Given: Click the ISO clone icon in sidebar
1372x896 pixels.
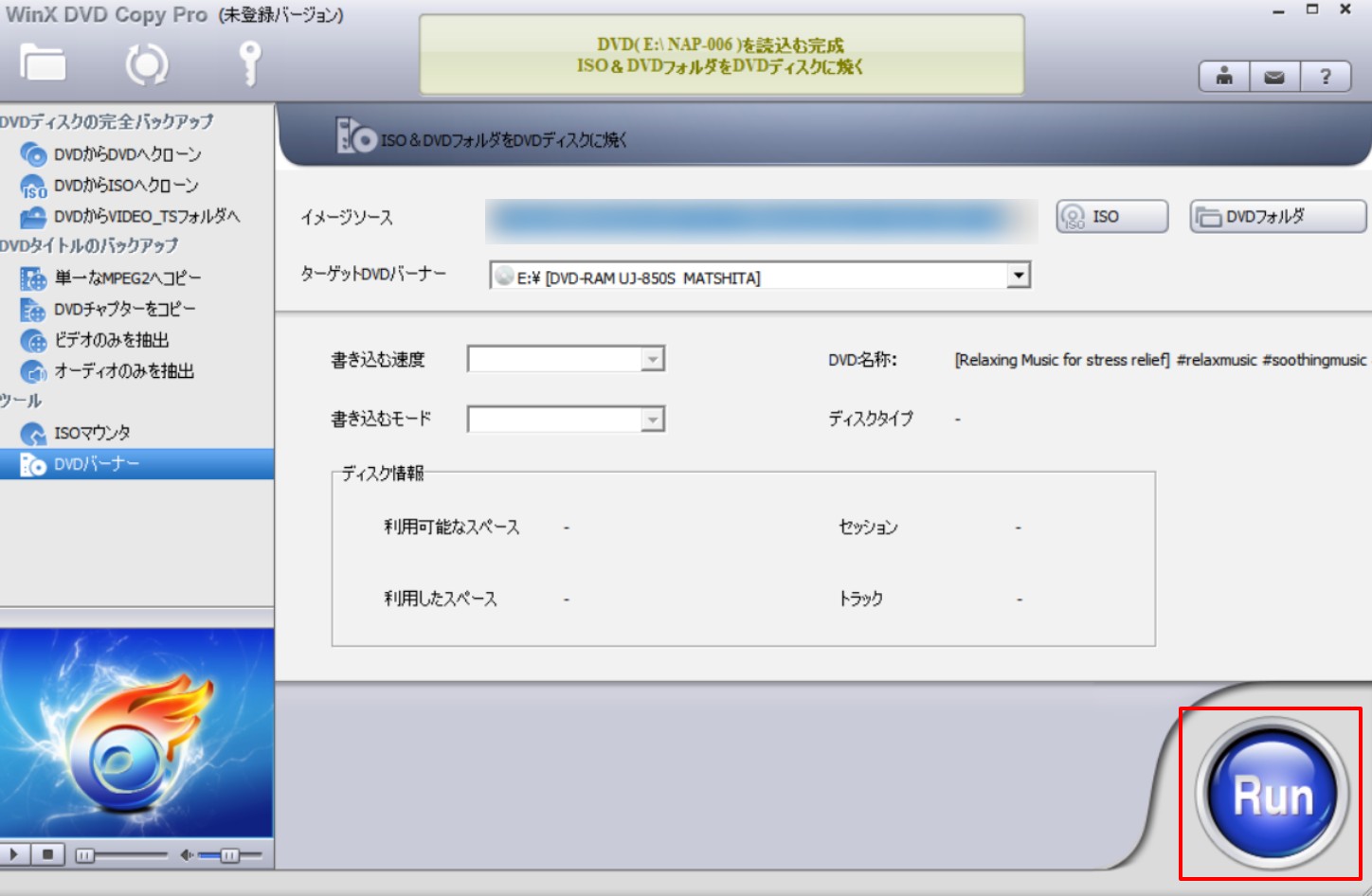Looking at the screenshot, I should 33,186.
